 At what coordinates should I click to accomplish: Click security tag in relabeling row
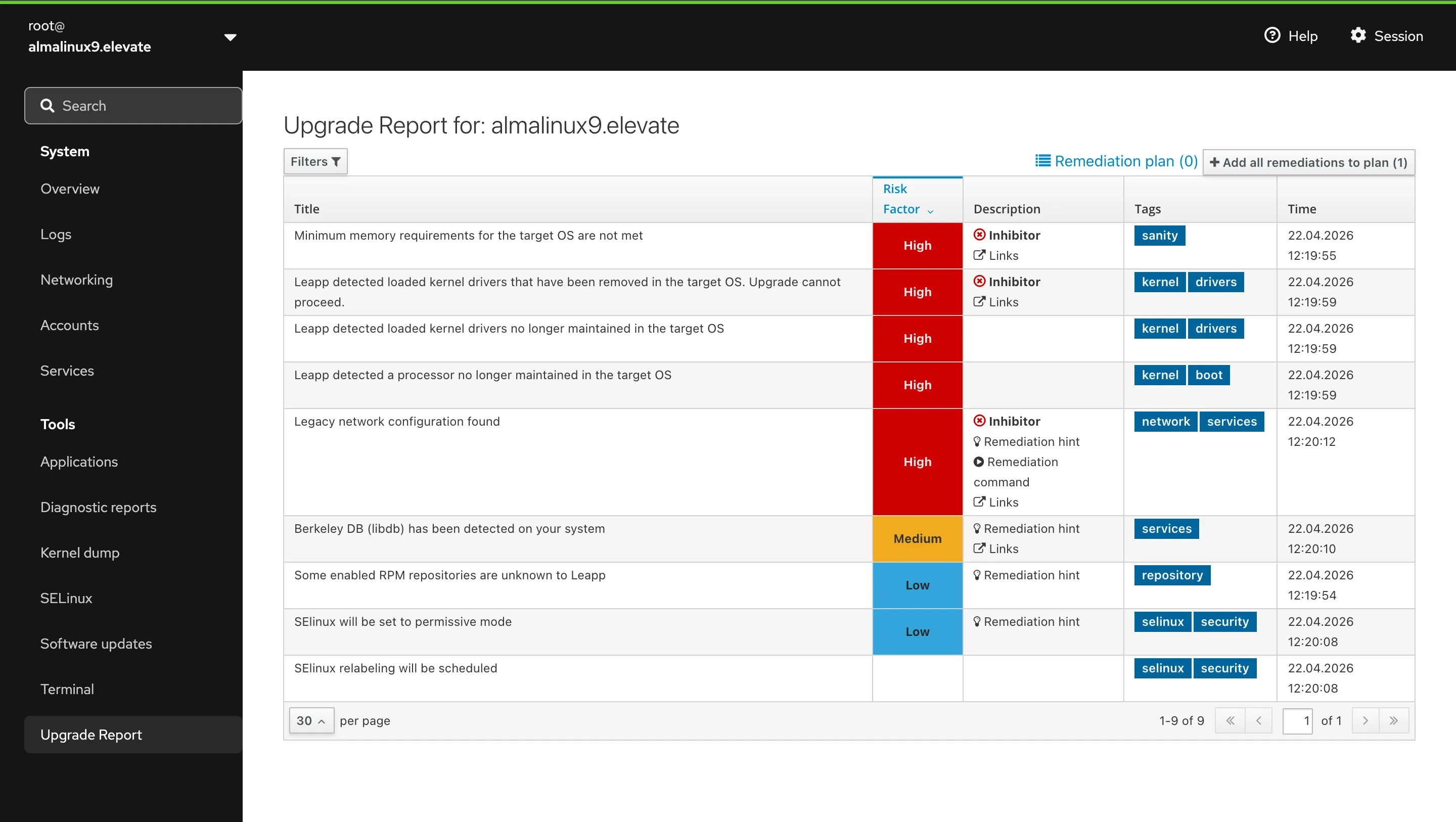(x=1225, y=668)
